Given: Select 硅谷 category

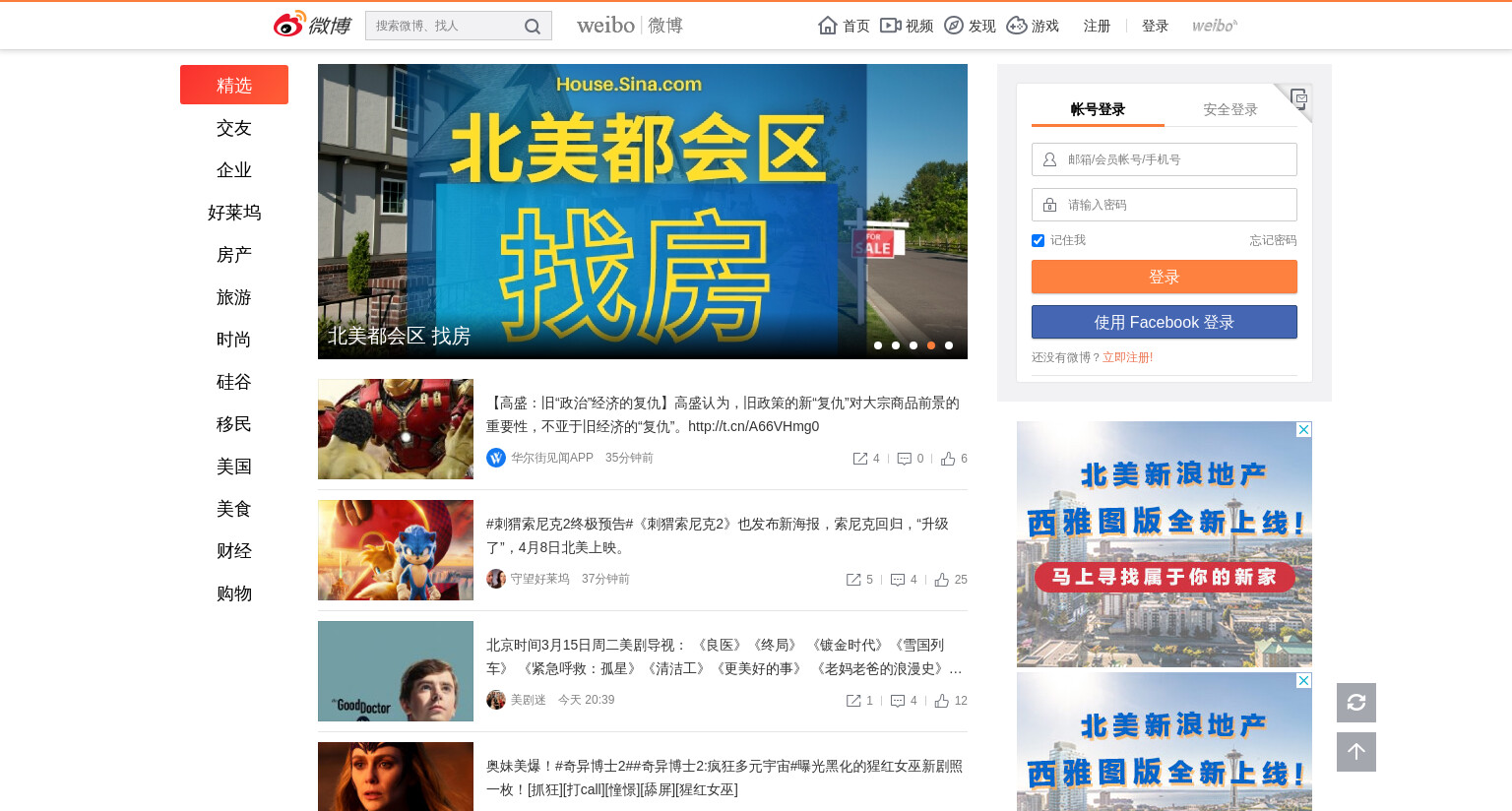Looking at the screenshot, I should pos(234,382).
